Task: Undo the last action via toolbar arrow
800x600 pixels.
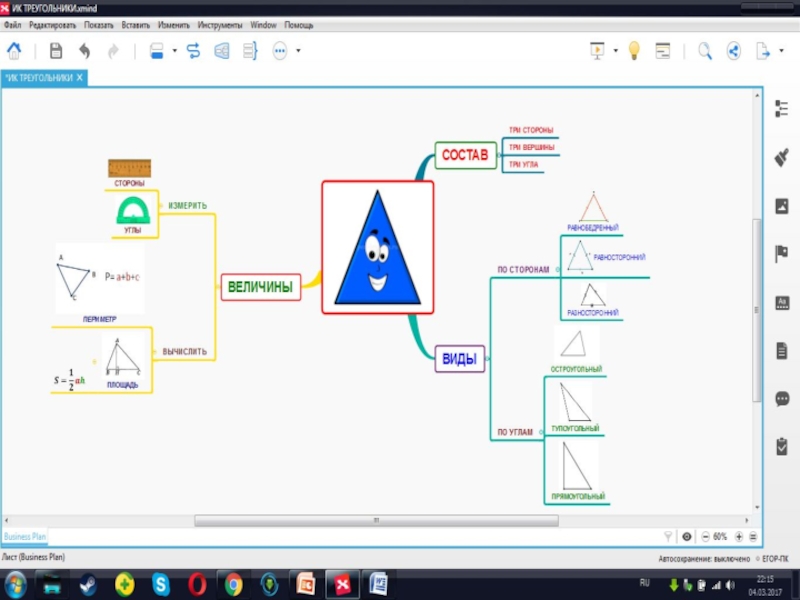Action: pyautogui.click(x=84, y=51)
